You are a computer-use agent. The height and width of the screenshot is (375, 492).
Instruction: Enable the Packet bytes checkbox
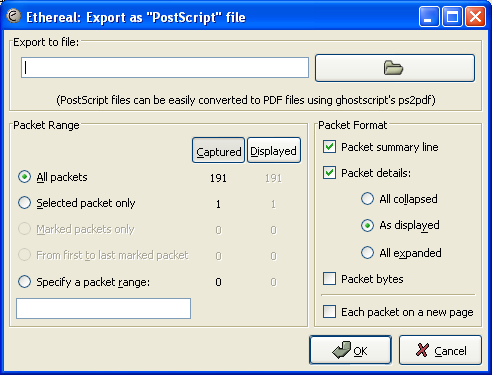click(x=329, y=279)
